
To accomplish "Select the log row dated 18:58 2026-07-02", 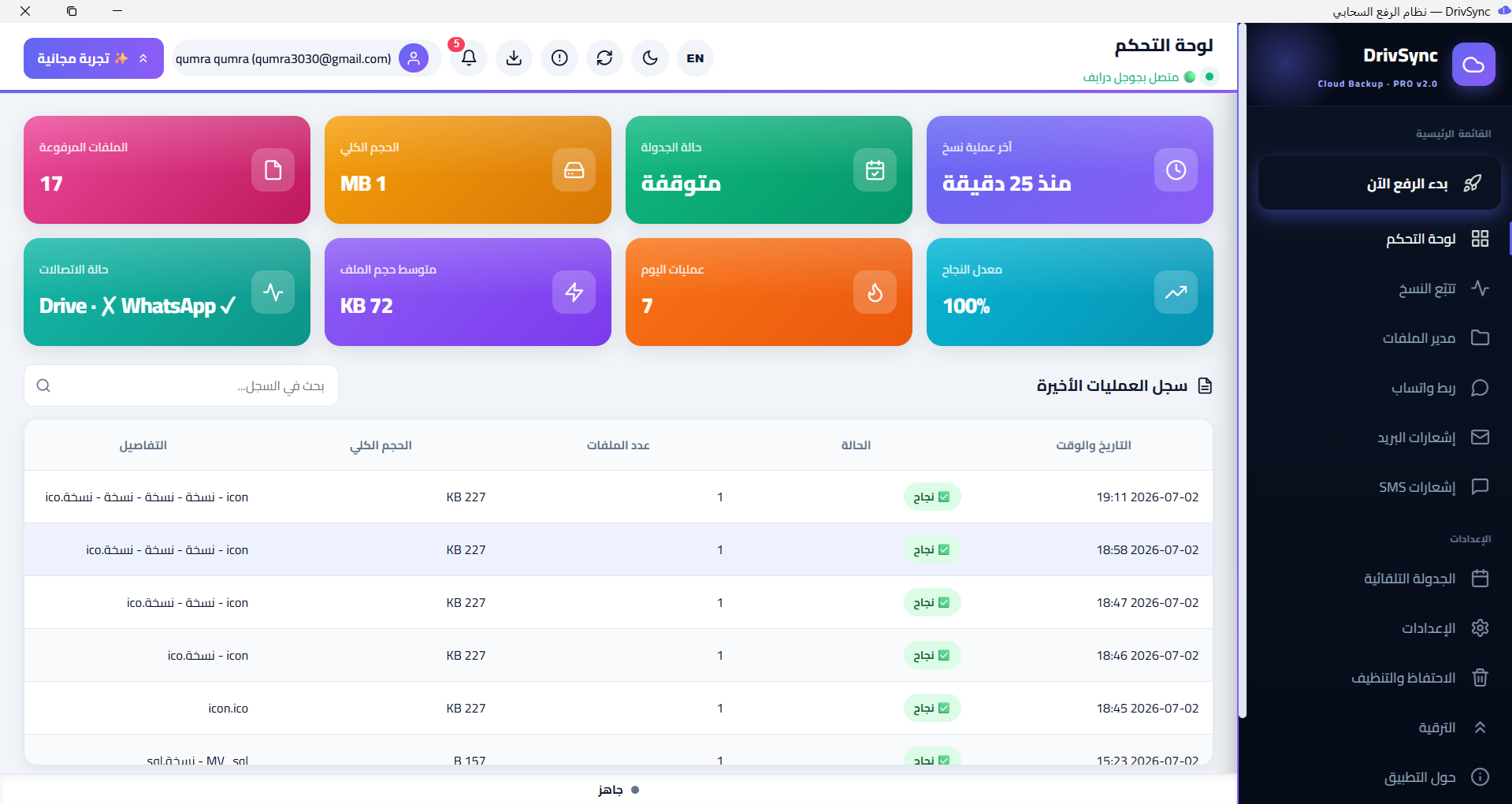I will tap(619, 549).
